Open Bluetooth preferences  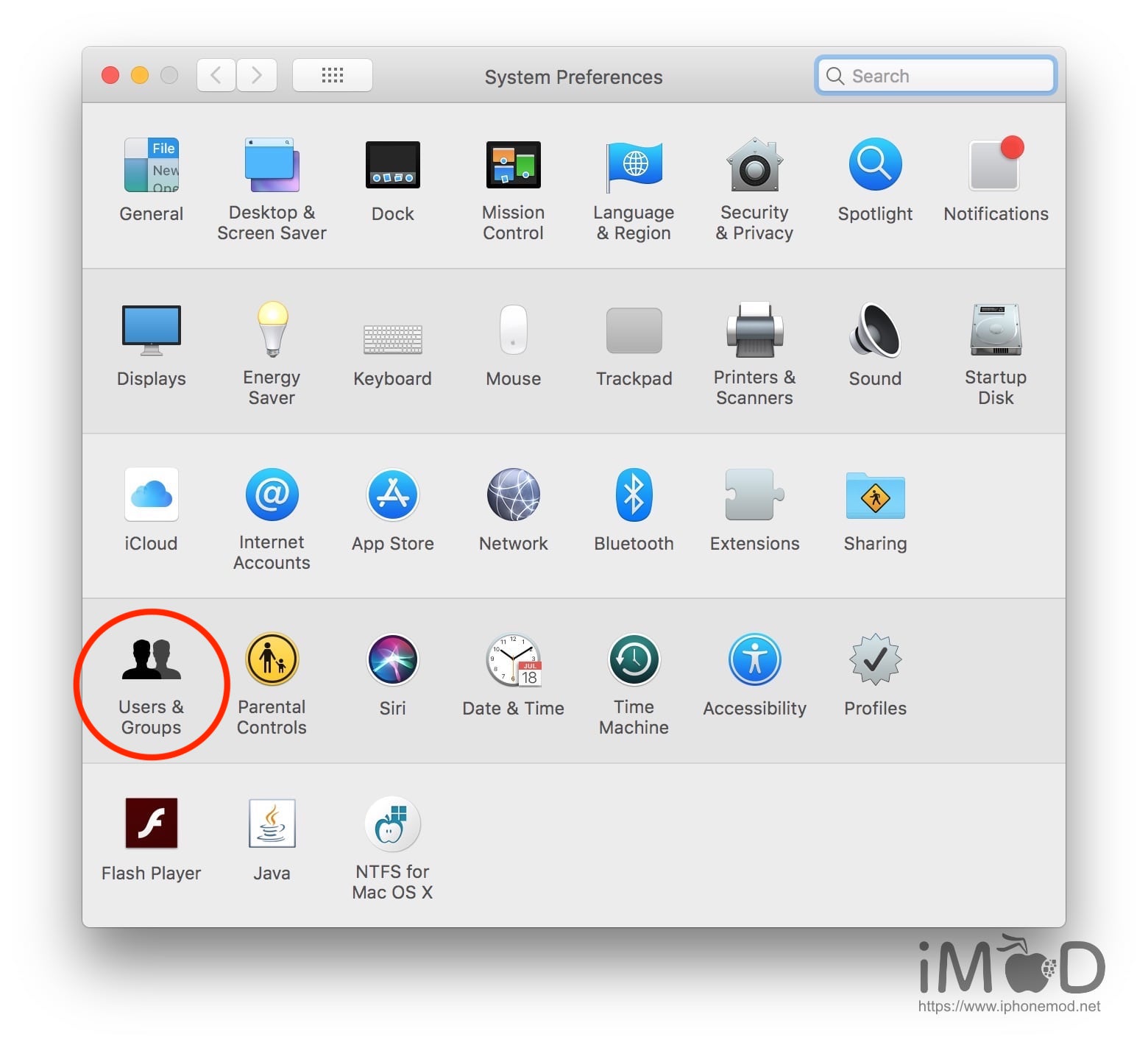pyautogui.click(x=634, y=495)
